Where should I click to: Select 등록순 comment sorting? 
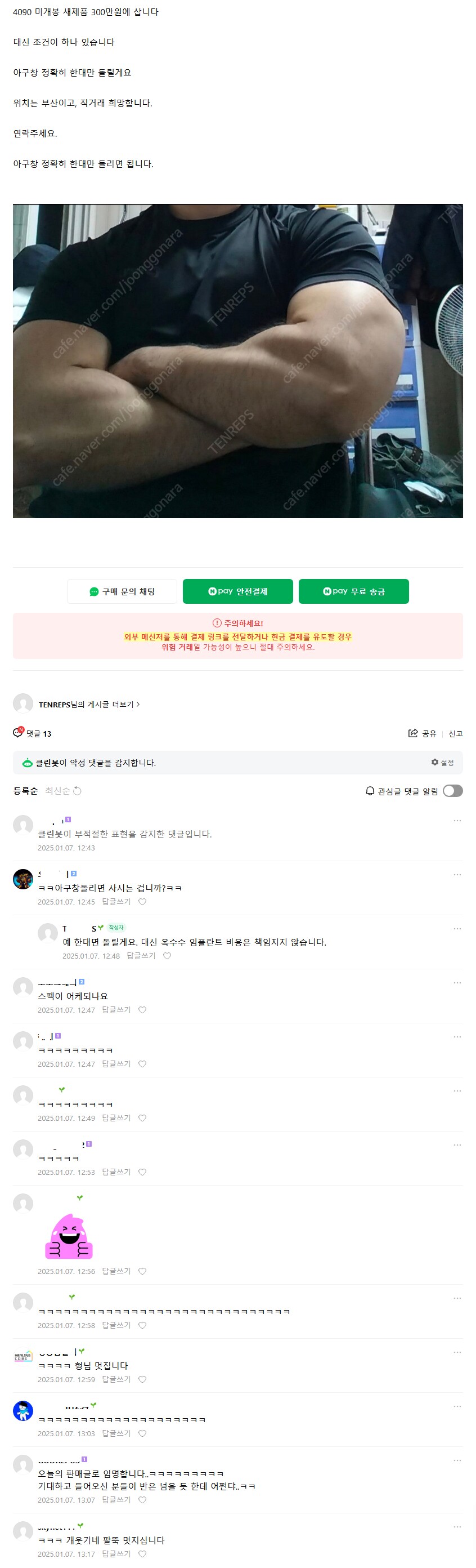click(25, 791)
